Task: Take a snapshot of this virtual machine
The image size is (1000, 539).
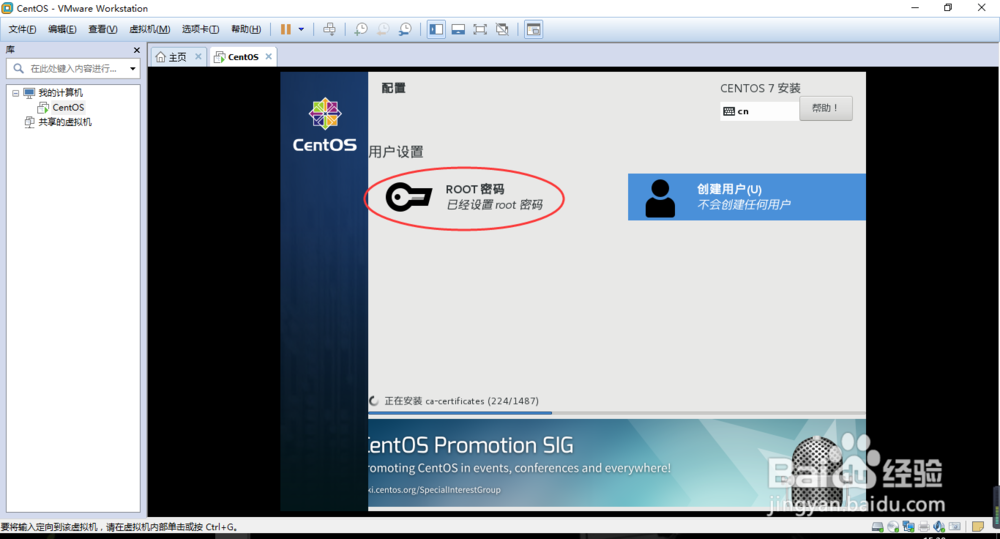Action: click(x=361, y=29)
